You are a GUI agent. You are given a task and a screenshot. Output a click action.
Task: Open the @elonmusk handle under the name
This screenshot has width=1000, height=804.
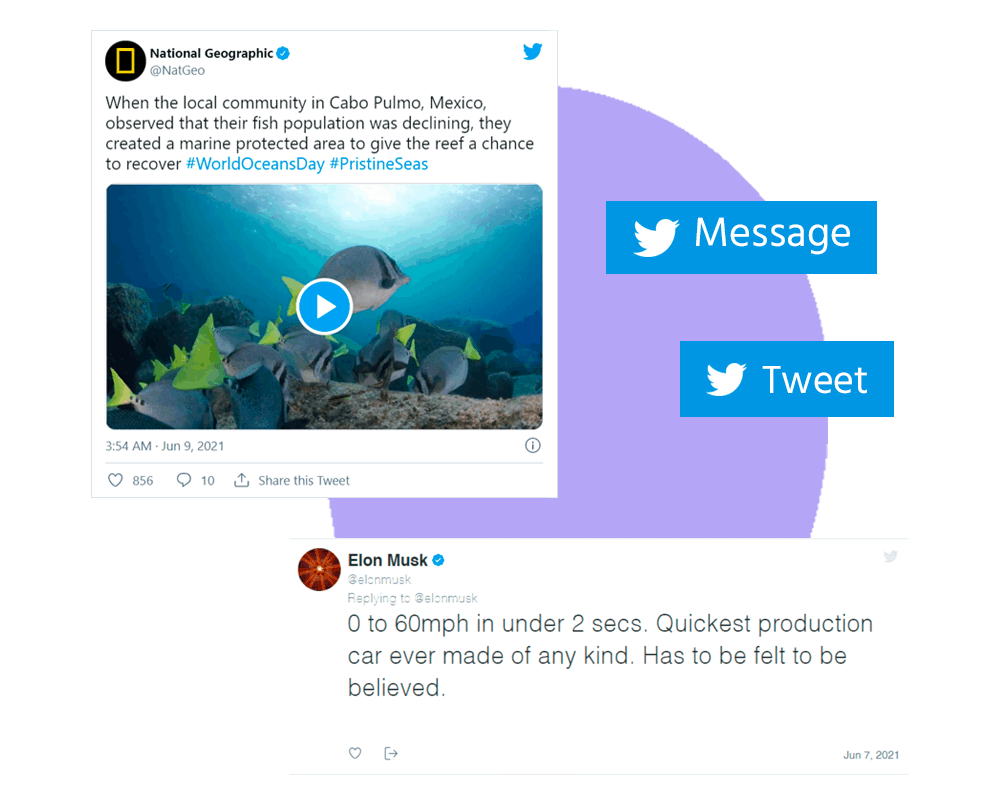[x=379, y=580]
